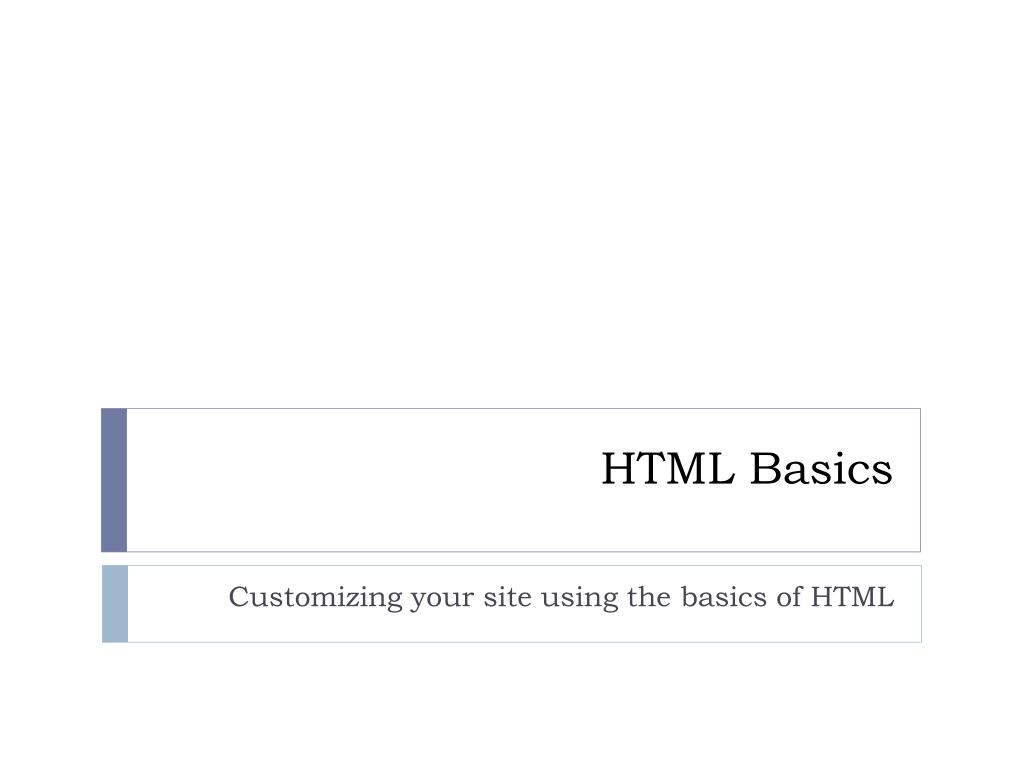Click the word "of" in the subtitle
The image size is (1024, 768).
coord(788,596)
